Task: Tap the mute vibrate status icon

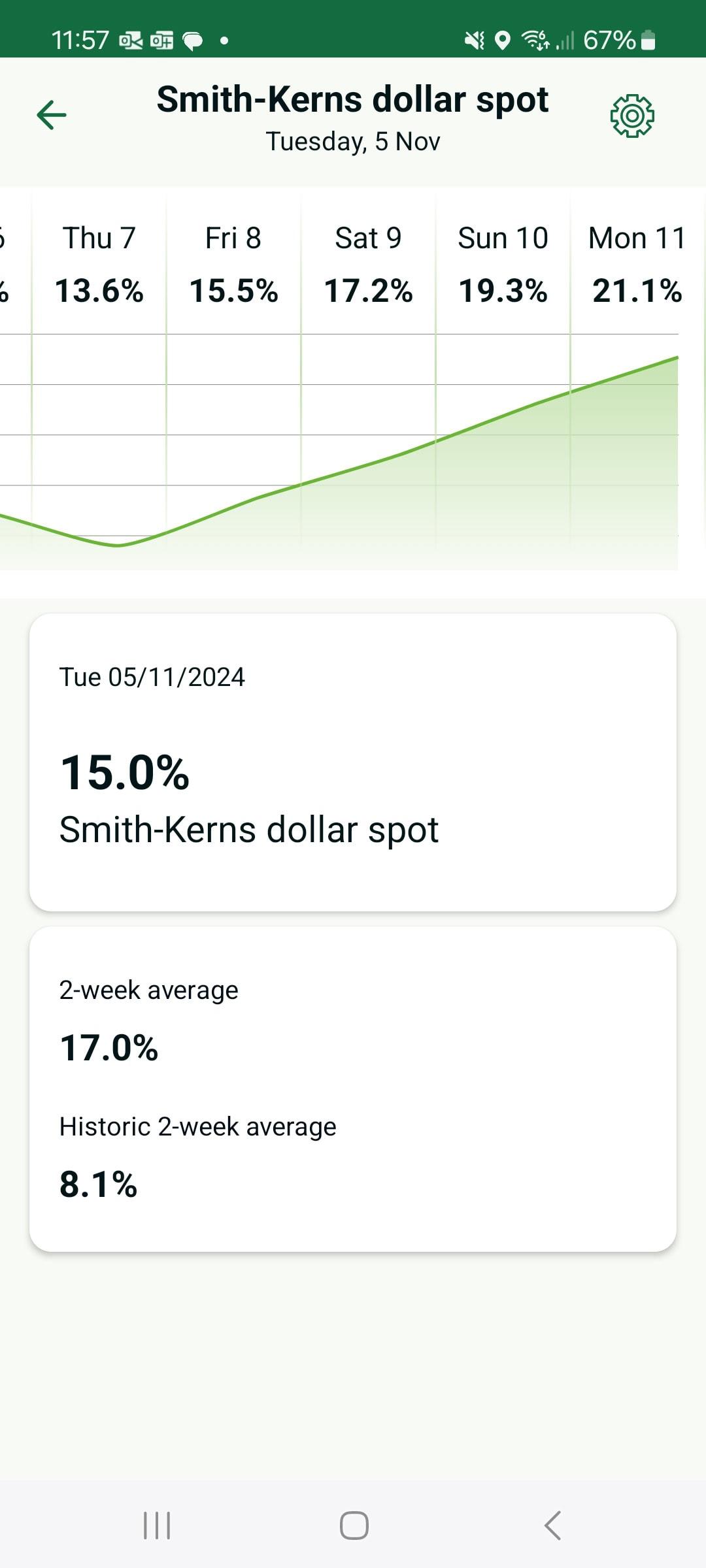Action: pyautogui.click(x=475, y=41)
